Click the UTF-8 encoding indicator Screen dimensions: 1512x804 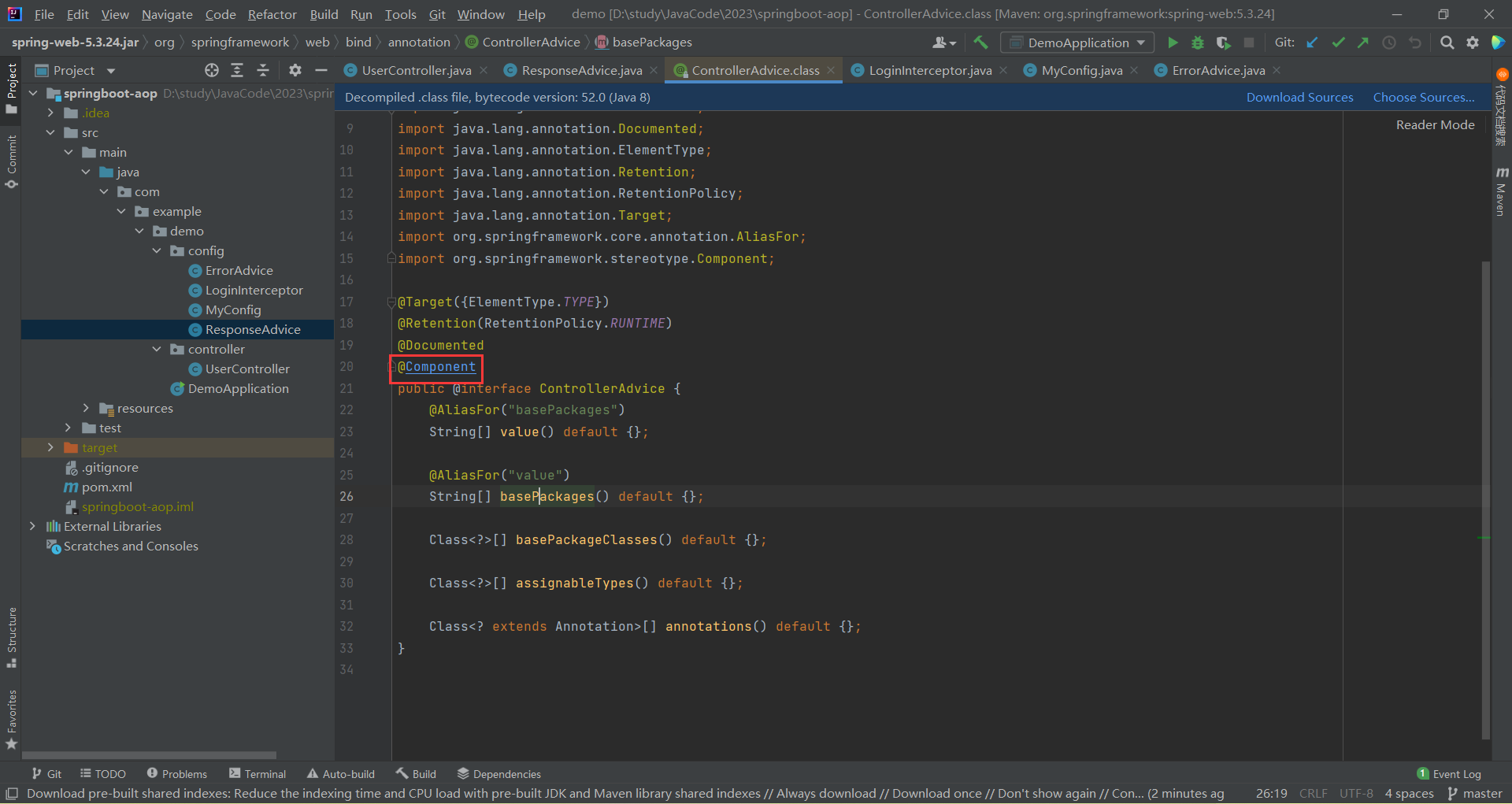tap(1356, 794)
